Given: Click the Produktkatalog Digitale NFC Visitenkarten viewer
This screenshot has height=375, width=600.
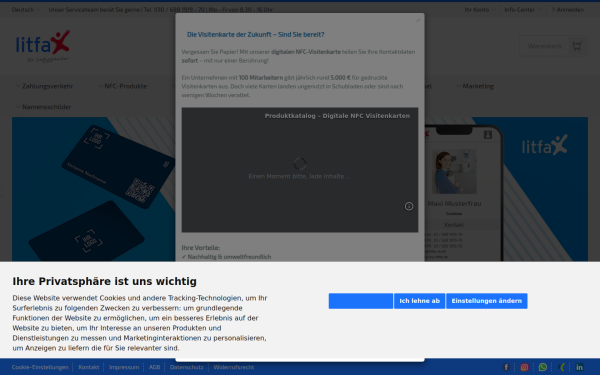Looking at the screenshot, I should pos(300,170).
